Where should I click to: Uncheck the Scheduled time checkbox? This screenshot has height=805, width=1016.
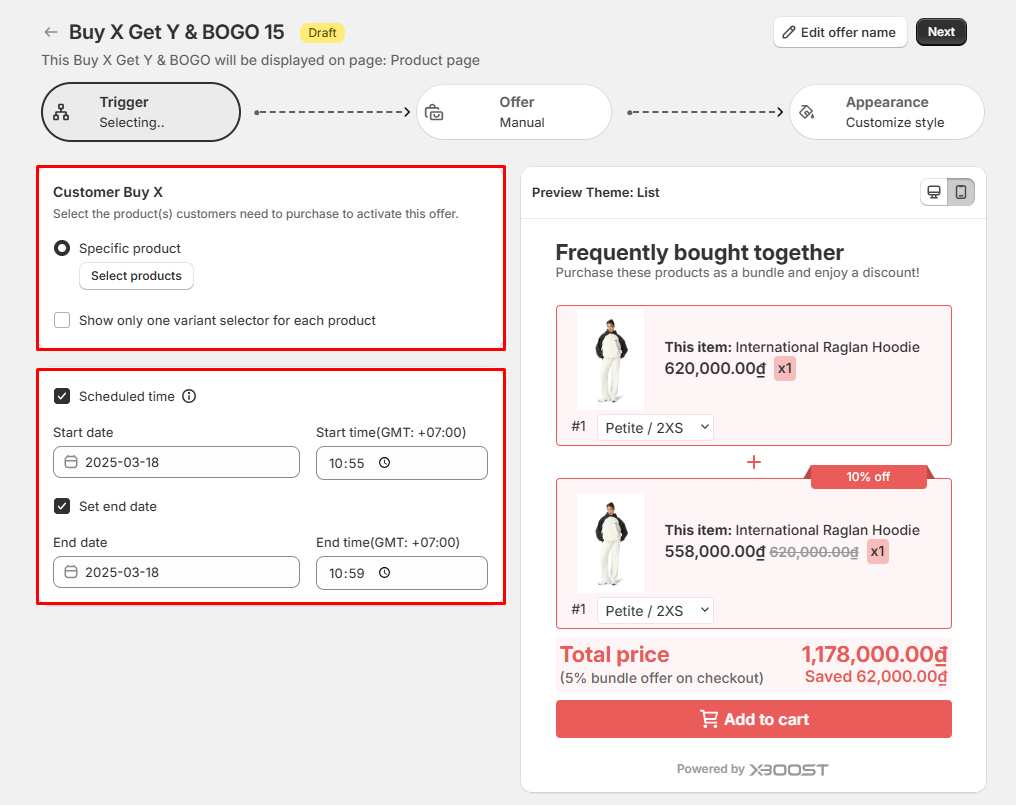tap(62, 396)
